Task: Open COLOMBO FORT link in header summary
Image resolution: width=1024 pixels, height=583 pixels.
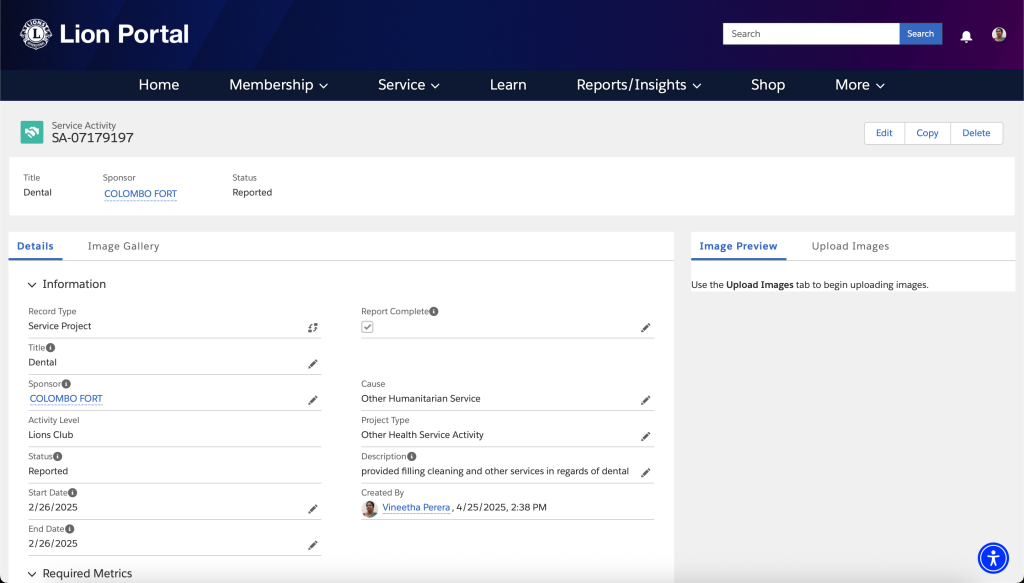Action: (x=140, y=194)
